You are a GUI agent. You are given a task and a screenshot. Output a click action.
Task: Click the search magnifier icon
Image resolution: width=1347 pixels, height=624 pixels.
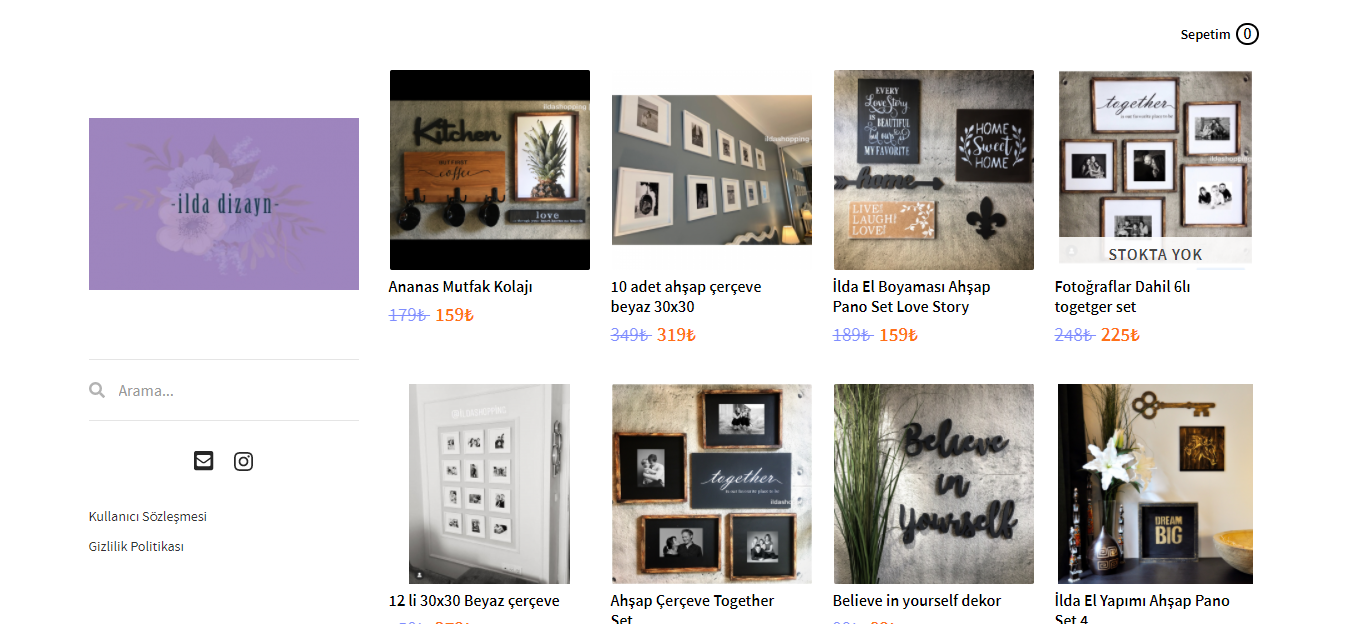(x=97, y=390)
